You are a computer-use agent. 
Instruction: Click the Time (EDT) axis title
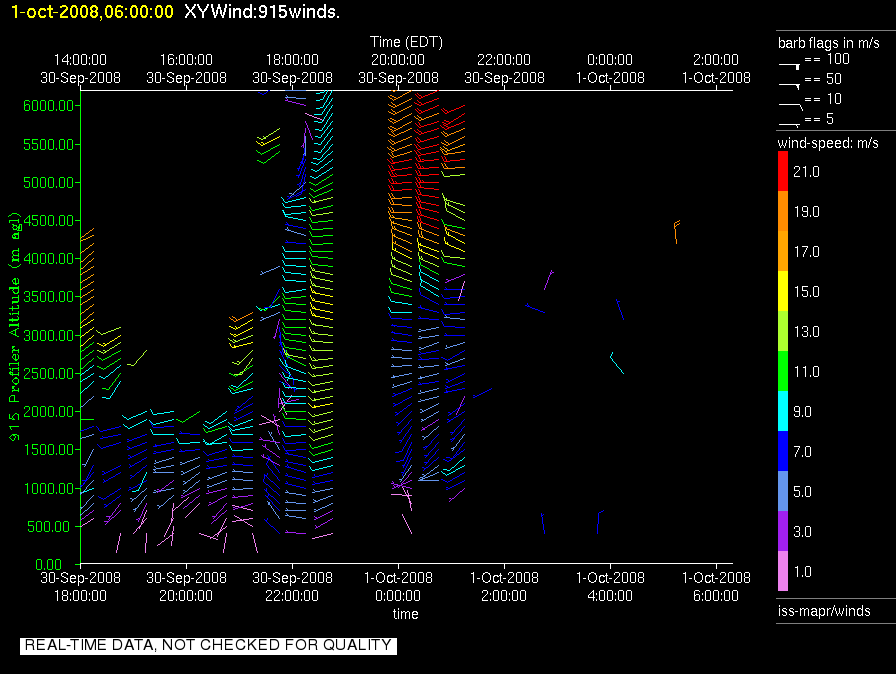(x=406, y=42)
